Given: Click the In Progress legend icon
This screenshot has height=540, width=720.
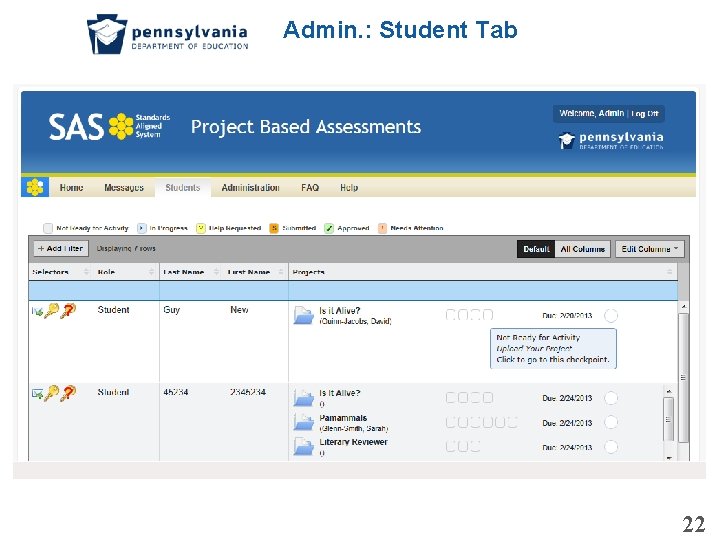Looking at the screenshot, I should click(142, 228).
